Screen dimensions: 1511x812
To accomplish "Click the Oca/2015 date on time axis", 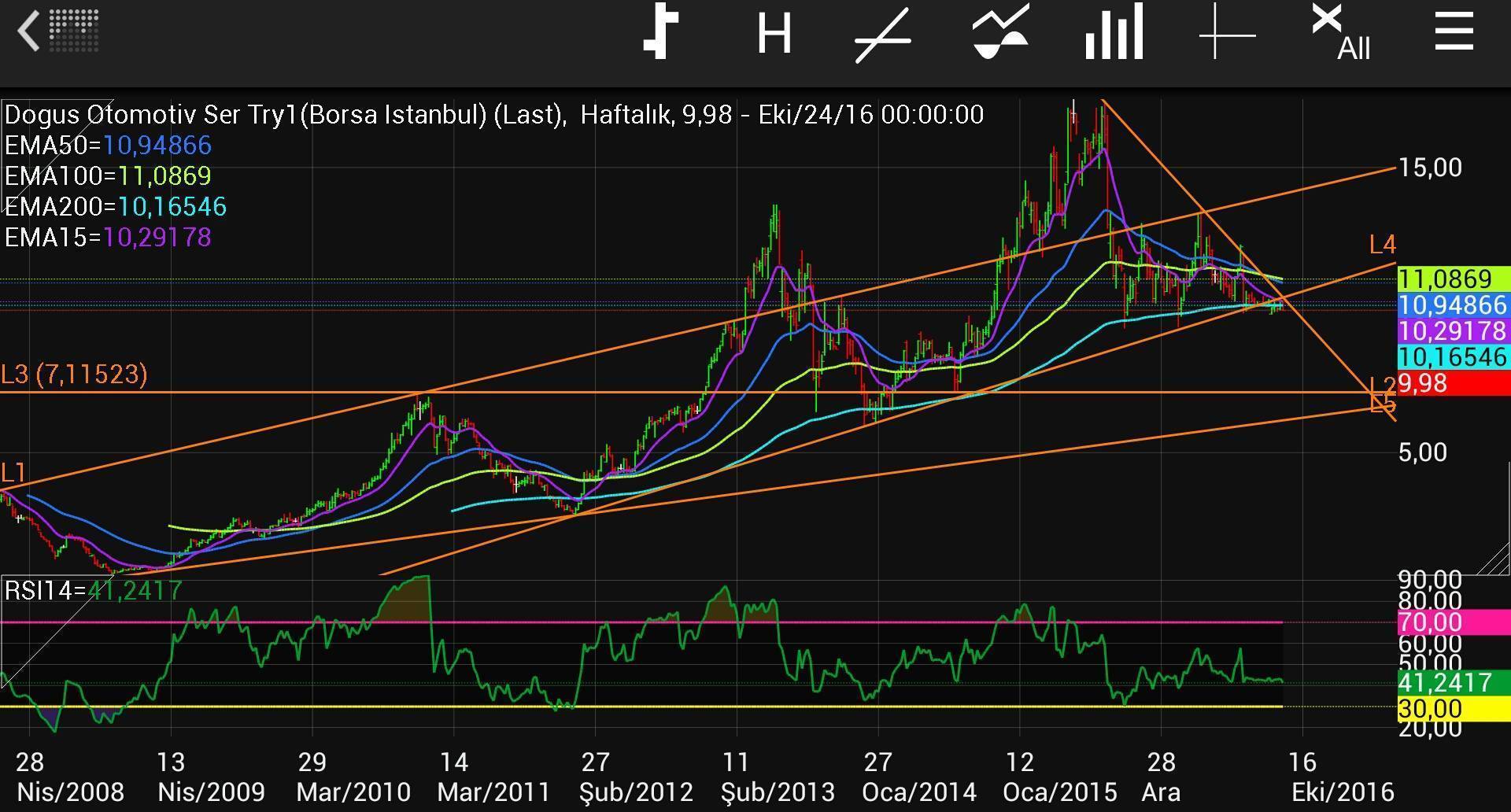I will (1059, 792).
